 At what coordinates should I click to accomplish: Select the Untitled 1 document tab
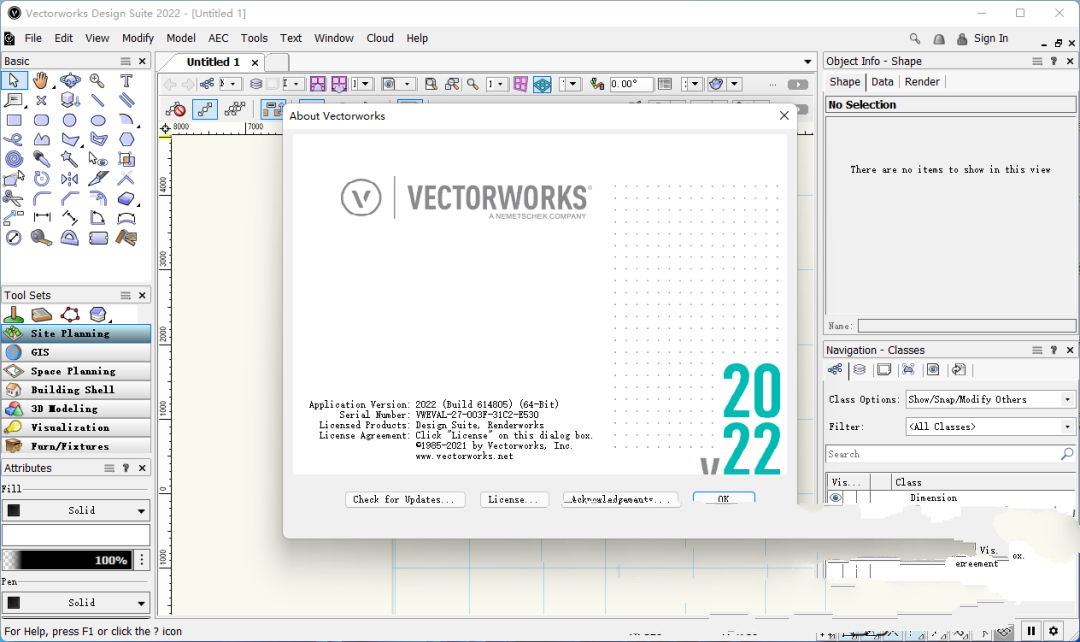click(213, 62)
